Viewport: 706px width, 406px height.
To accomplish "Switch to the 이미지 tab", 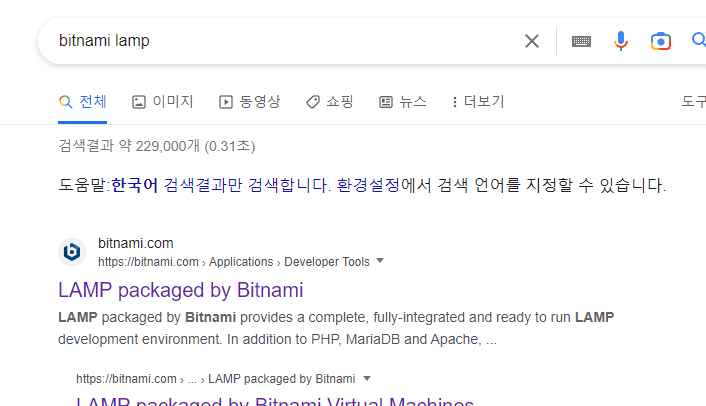I will [x=163, y=102].
